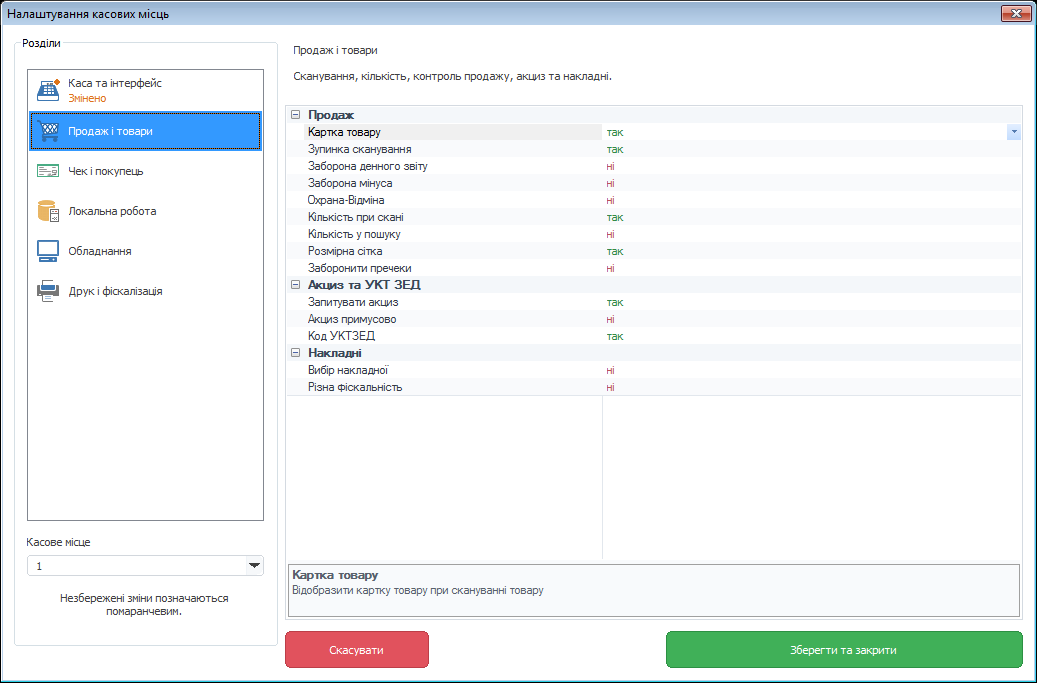Screen dimensions: 1037x683
Task: Select the Код УКТЗЕД row label
Action: coord(341,337)
